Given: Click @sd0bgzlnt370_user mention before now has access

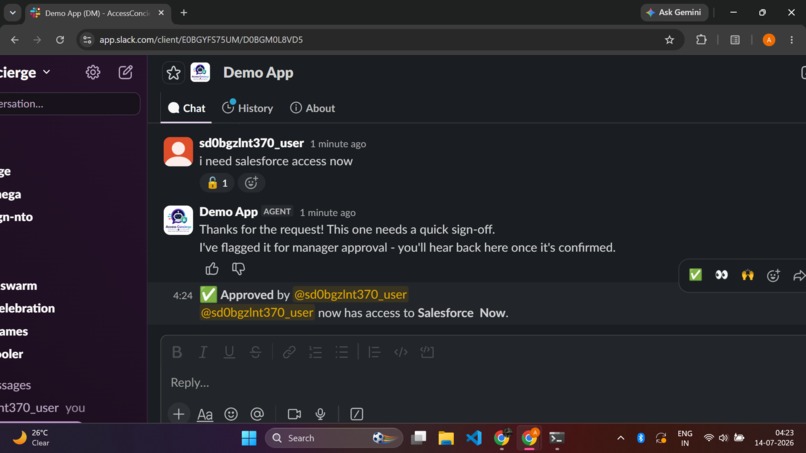Looking at the screenshot, I should [257, 313].
